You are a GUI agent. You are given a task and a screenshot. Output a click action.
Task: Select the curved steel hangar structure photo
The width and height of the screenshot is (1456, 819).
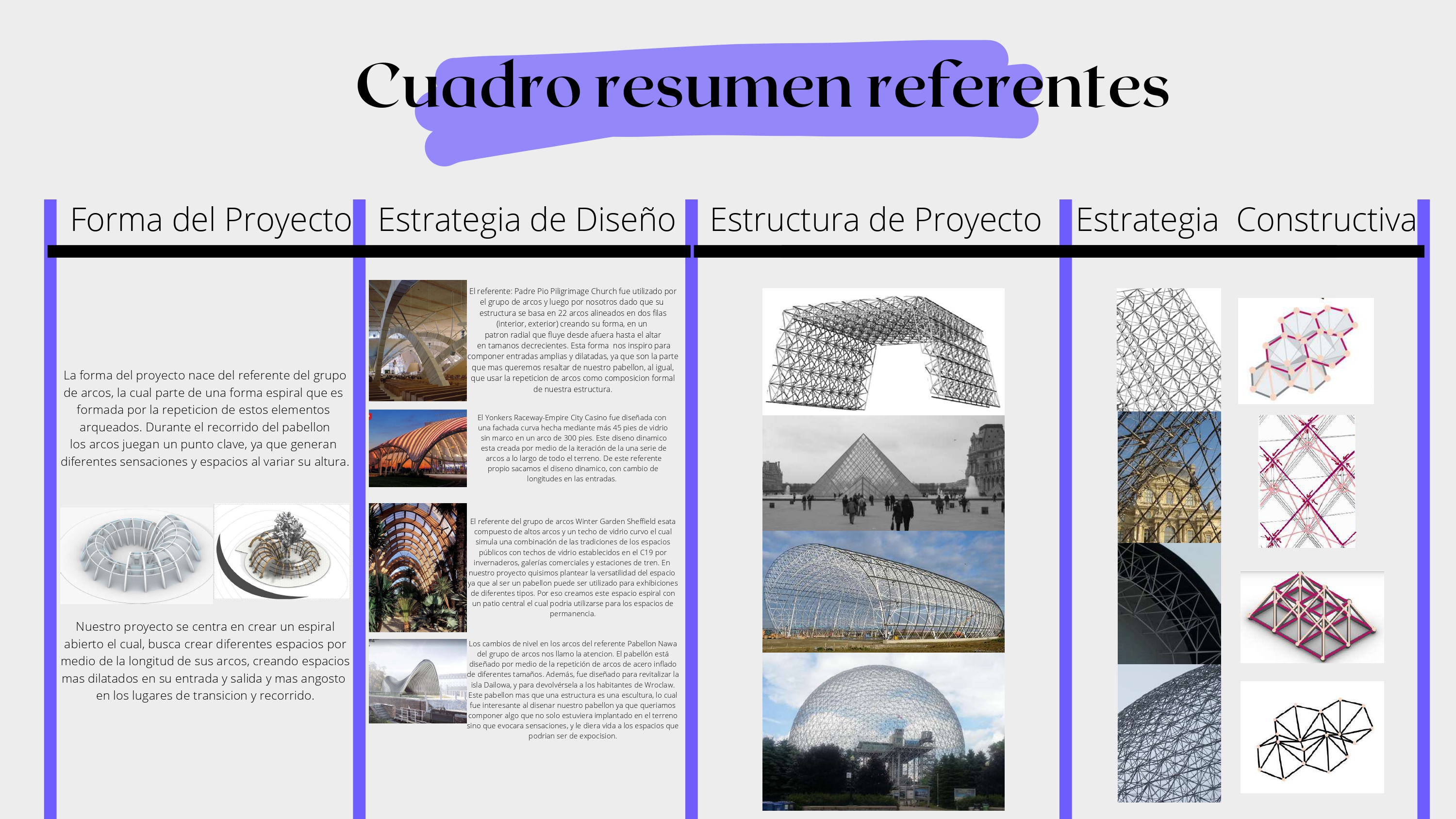[x=883, y=591]
